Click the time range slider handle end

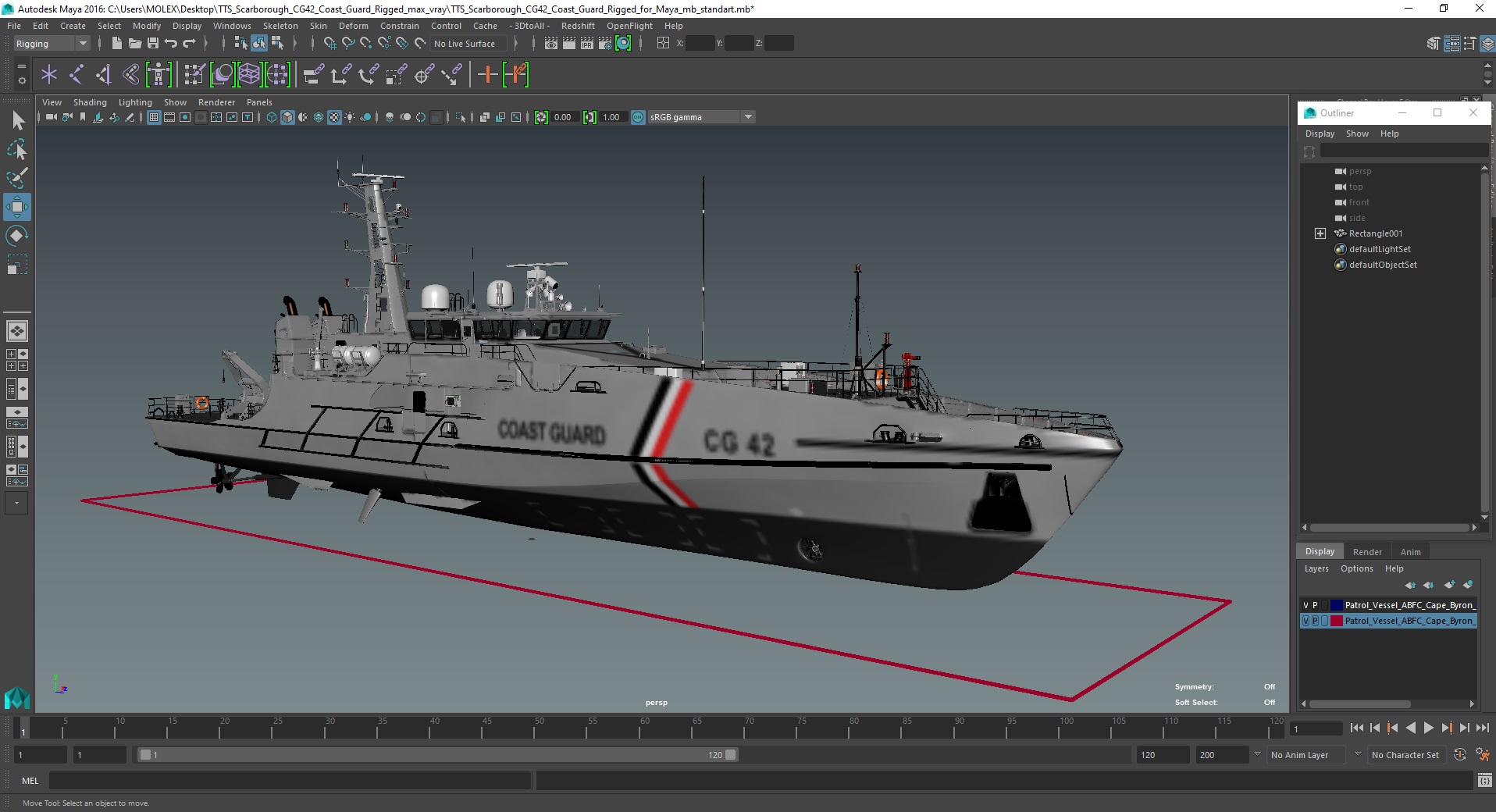[x=730, y=755]
